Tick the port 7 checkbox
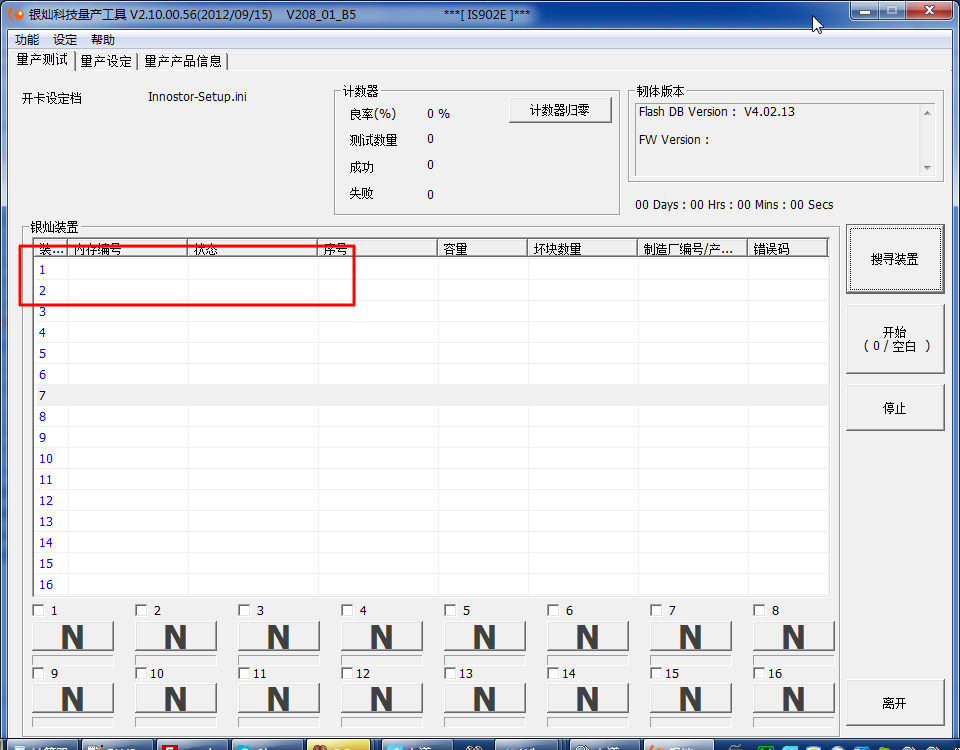The image size is (960, 750). tap(656, 610)
